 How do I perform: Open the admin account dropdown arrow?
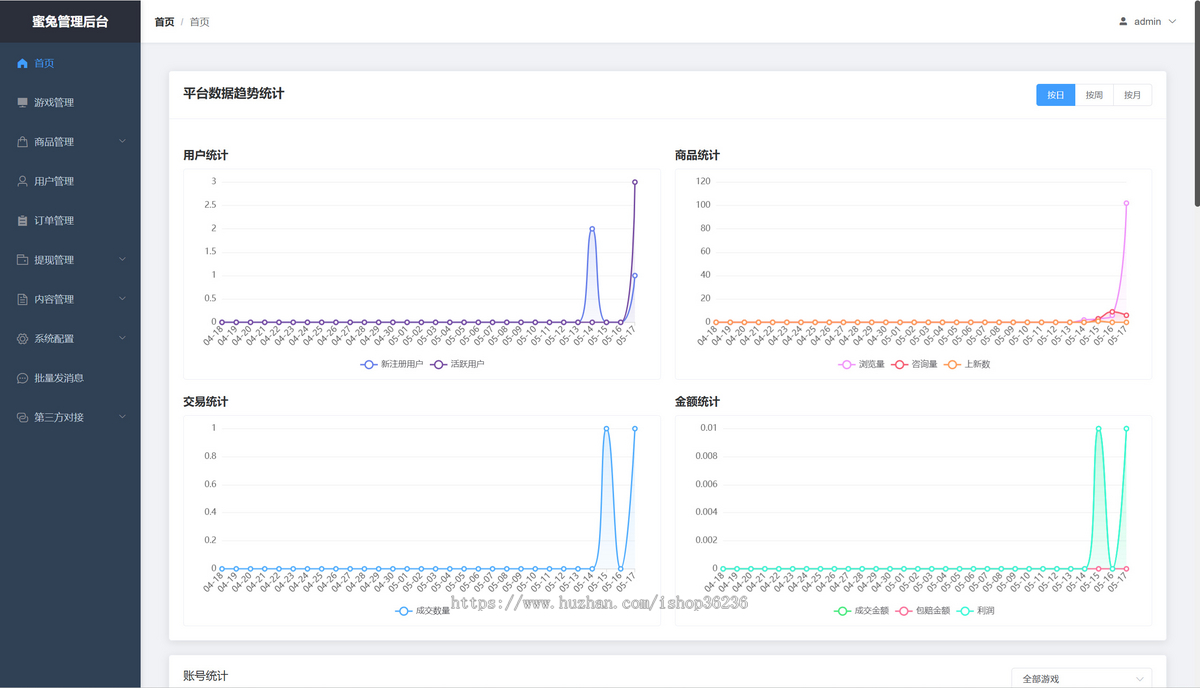[1172, 21]
